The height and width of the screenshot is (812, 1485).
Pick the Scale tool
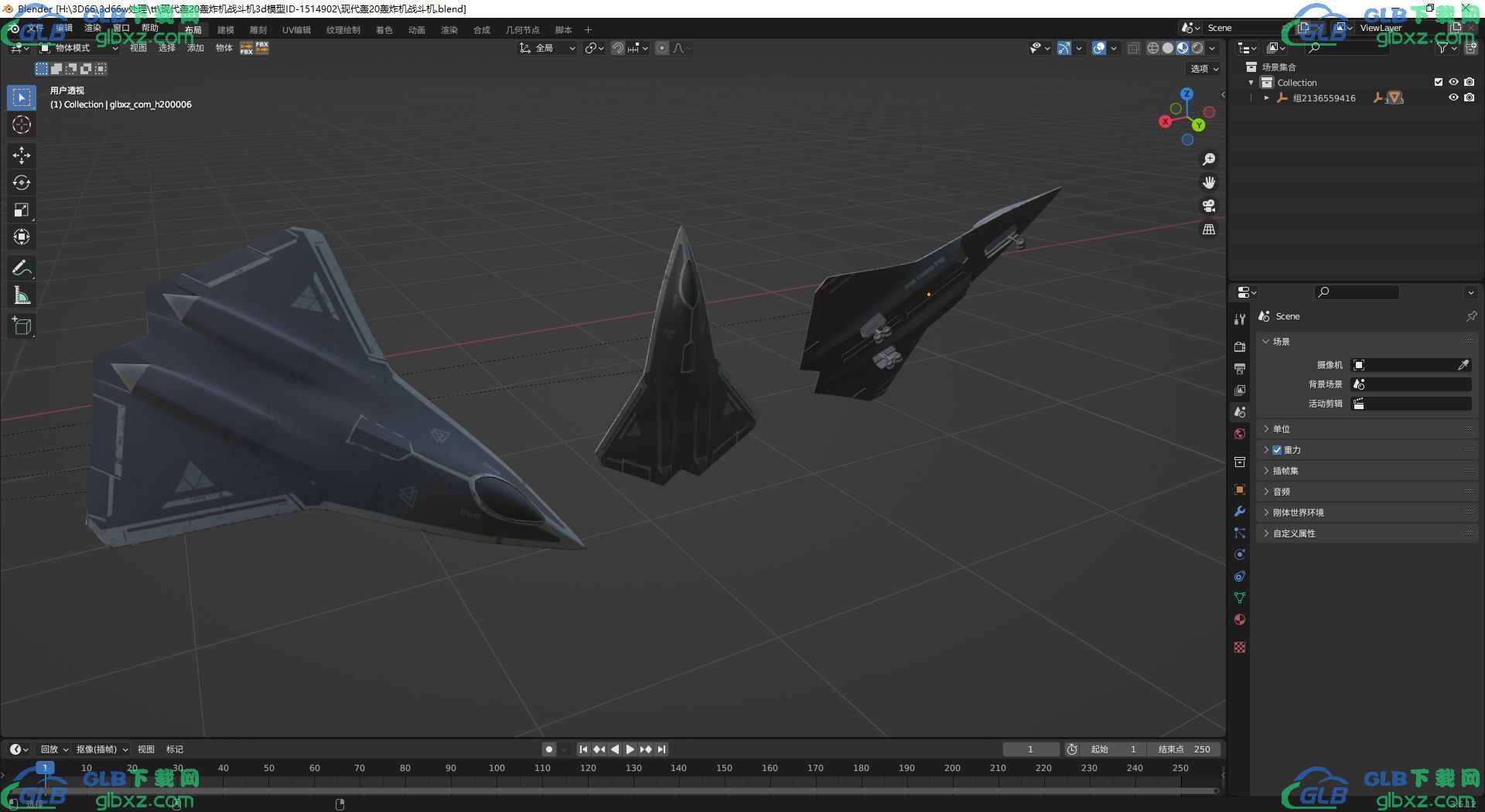(x=22, y=210)
